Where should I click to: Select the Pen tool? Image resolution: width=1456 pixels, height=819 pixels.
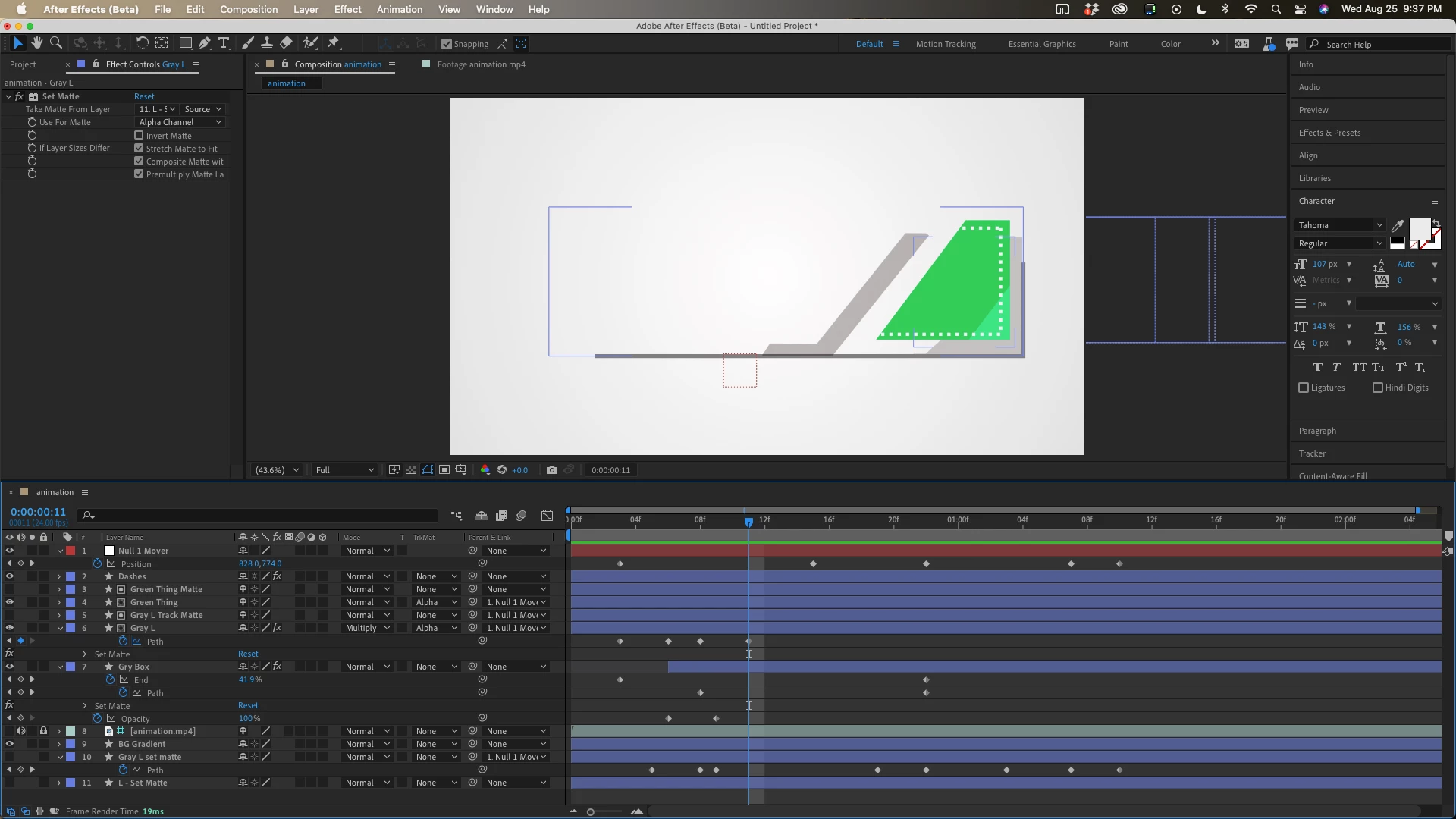coord(205,43)
